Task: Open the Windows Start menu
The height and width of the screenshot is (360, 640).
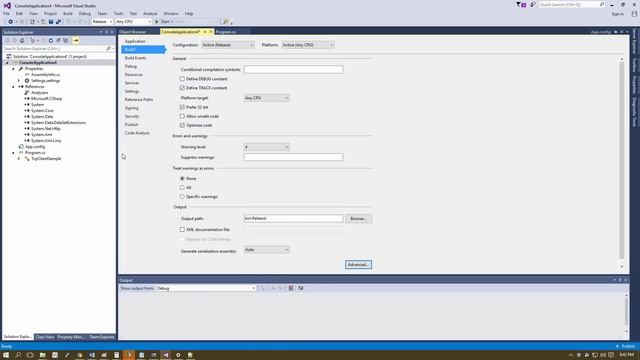Action: (x=6, y=355)
